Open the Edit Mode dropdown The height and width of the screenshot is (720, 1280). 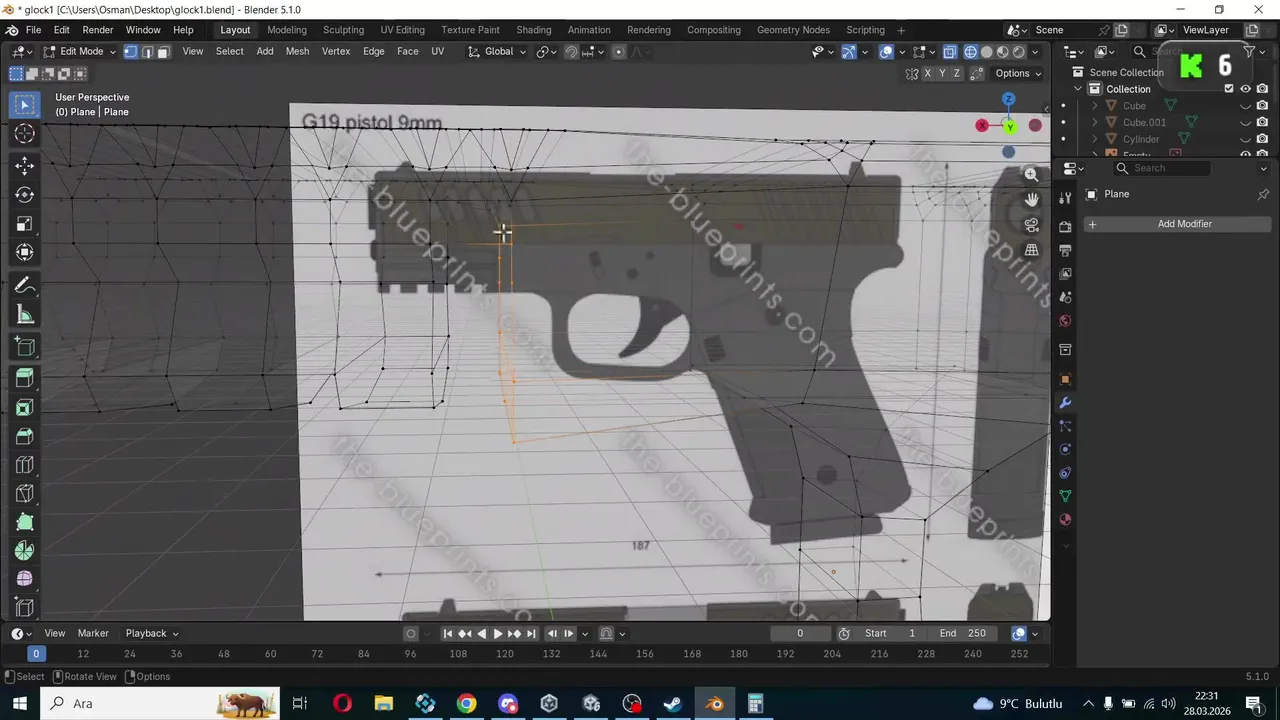[x=79, y=51]
